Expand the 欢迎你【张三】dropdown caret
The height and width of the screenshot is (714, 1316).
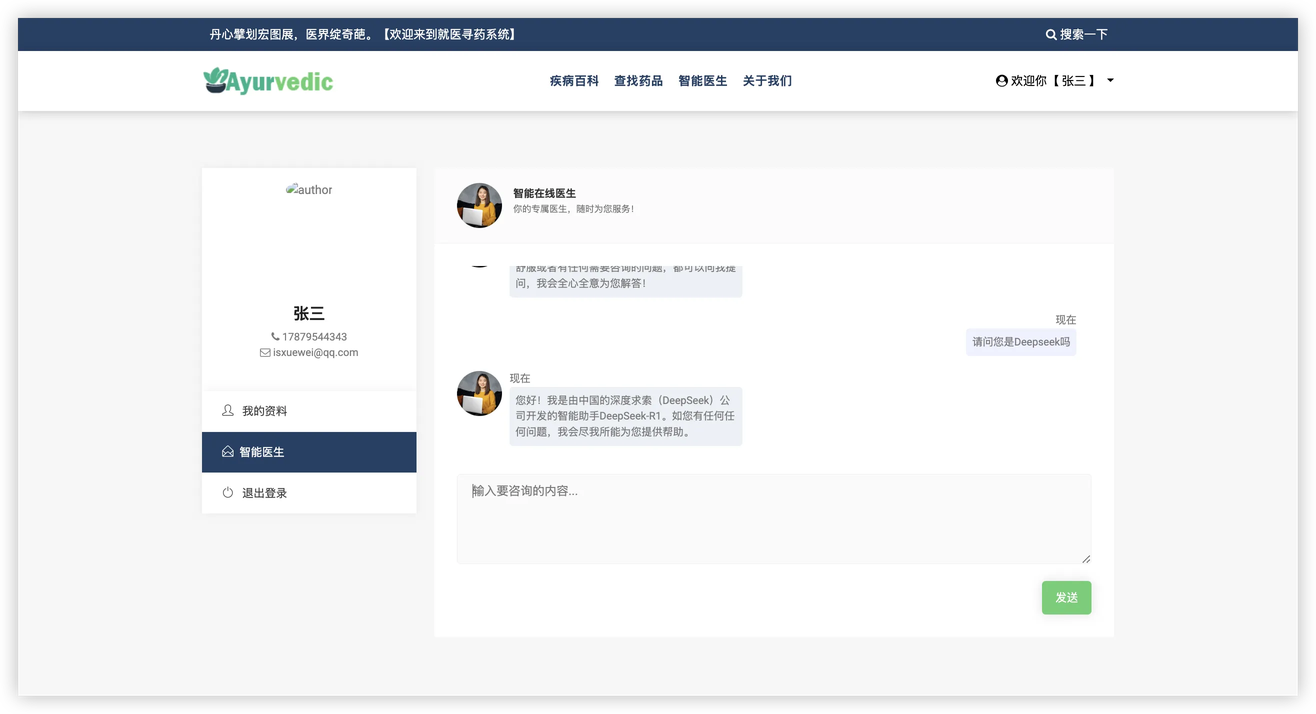pyautogui.click(x=1110, y=81)
